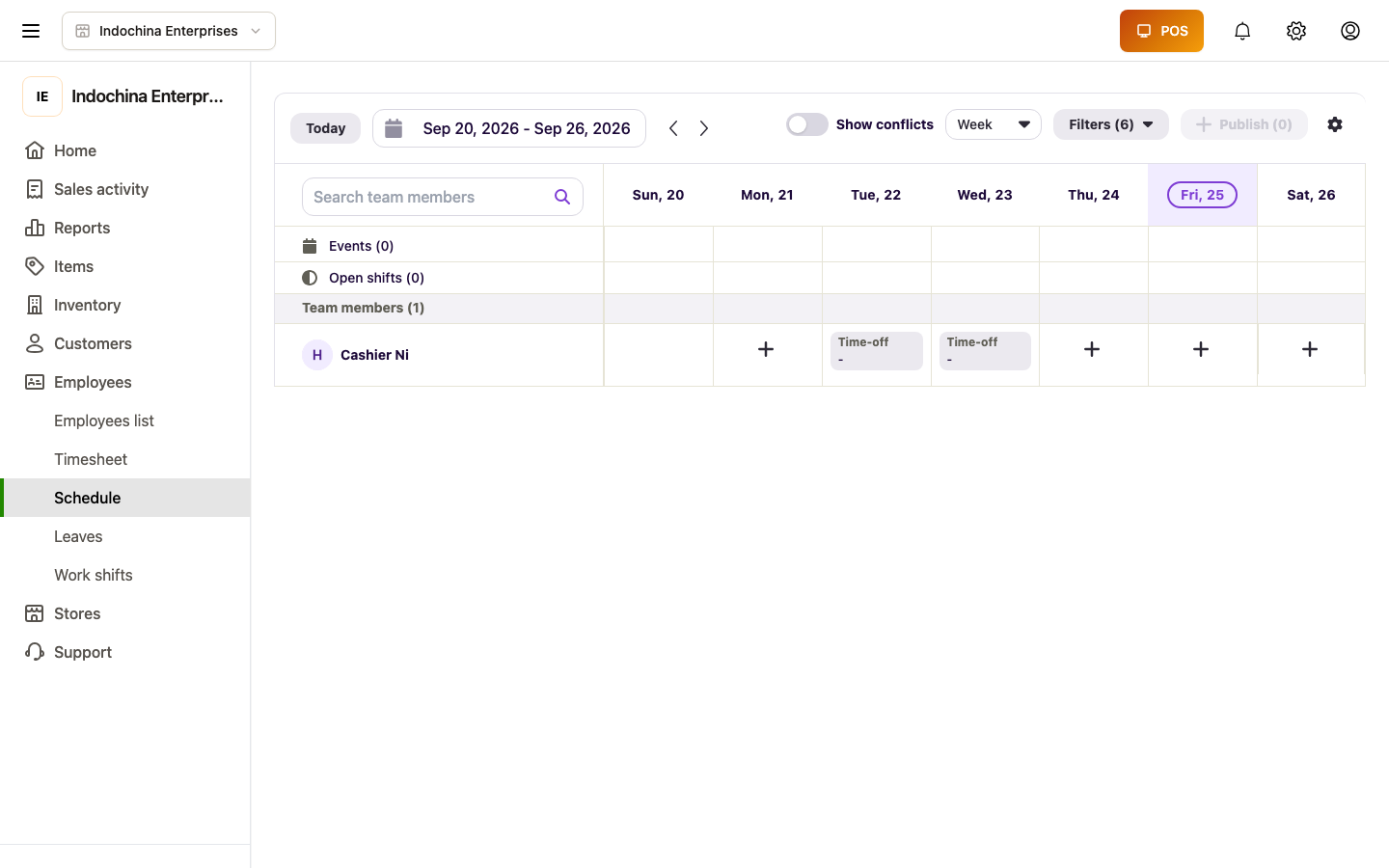Go to previous week with left arrow

[673, 128]
